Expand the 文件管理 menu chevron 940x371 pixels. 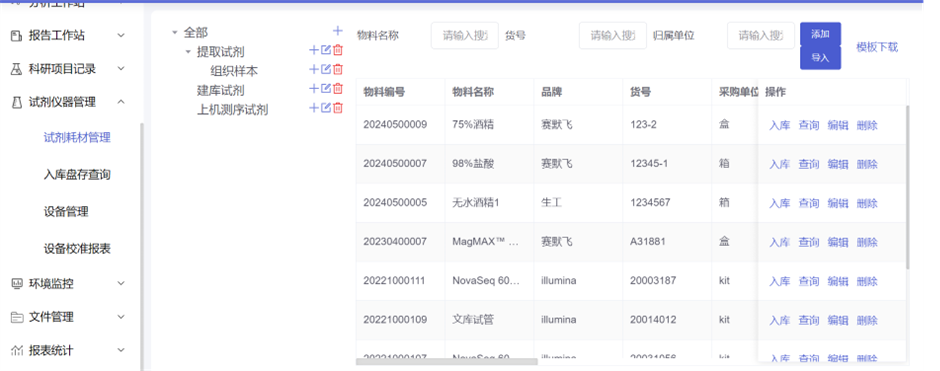tap(121, 316)
